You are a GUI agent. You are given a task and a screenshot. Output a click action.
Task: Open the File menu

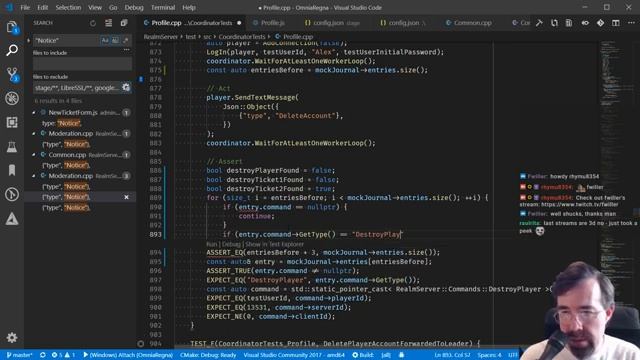pos(25,7)
